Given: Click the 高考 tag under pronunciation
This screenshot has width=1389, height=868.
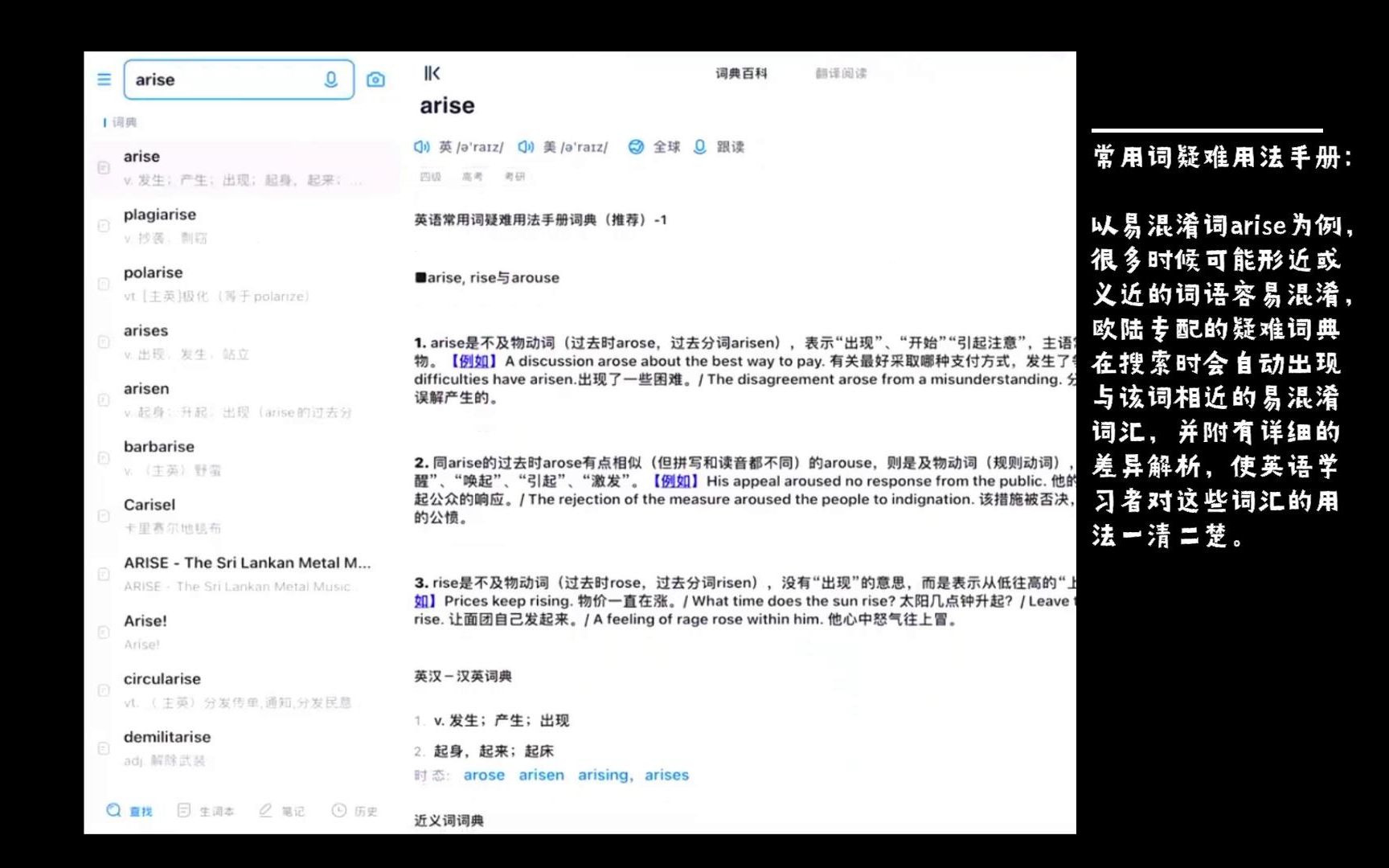Looking at the screenshot, I should (x=473, y=177).
